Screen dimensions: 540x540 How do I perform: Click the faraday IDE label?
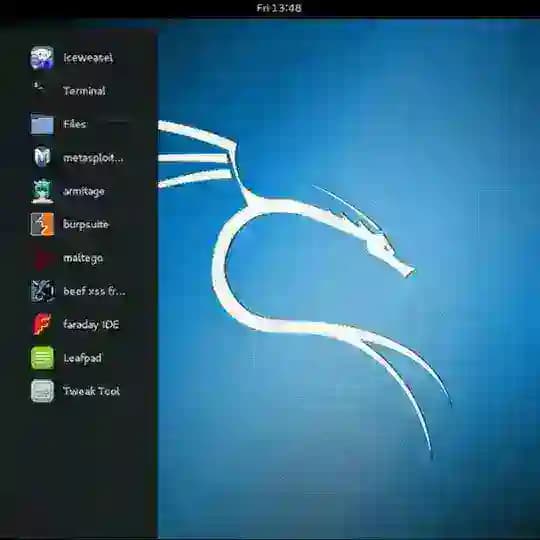(91, 324)
